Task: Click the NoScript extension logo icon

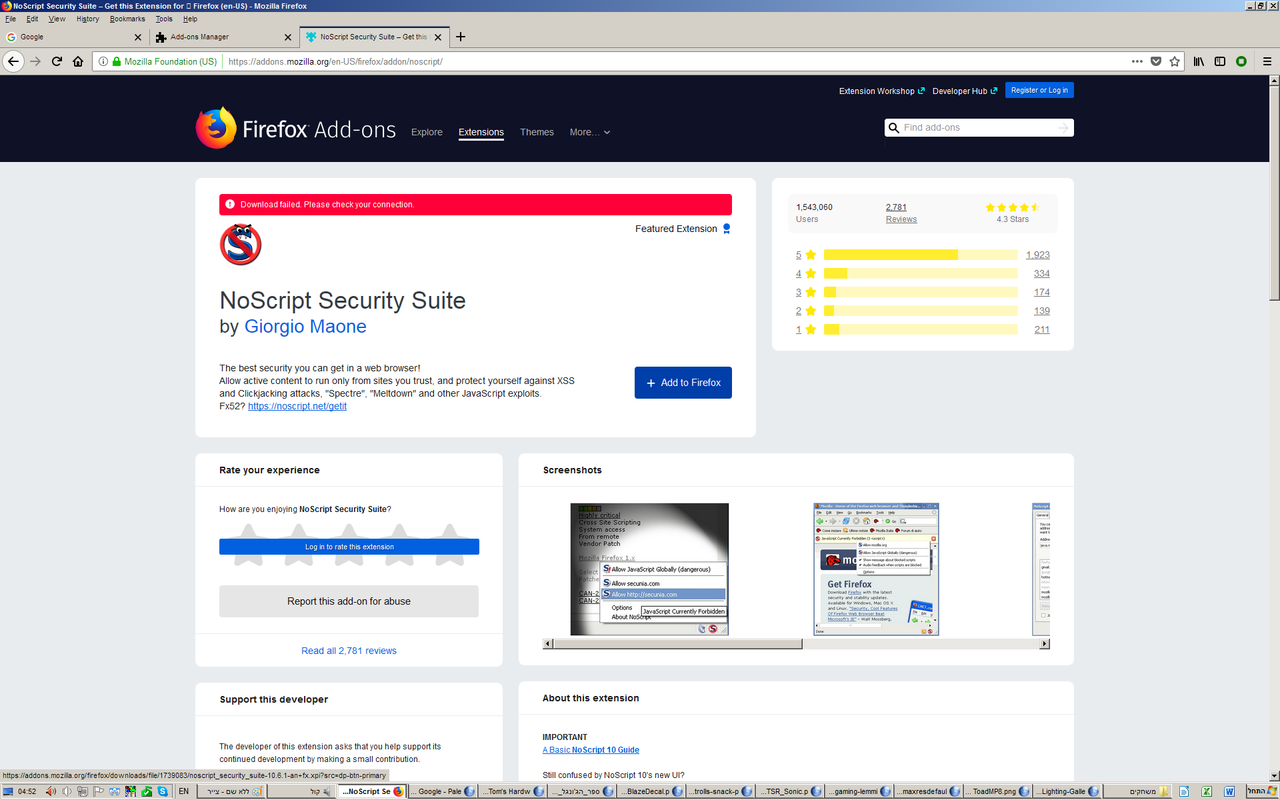Action: (x=240, y=245)
